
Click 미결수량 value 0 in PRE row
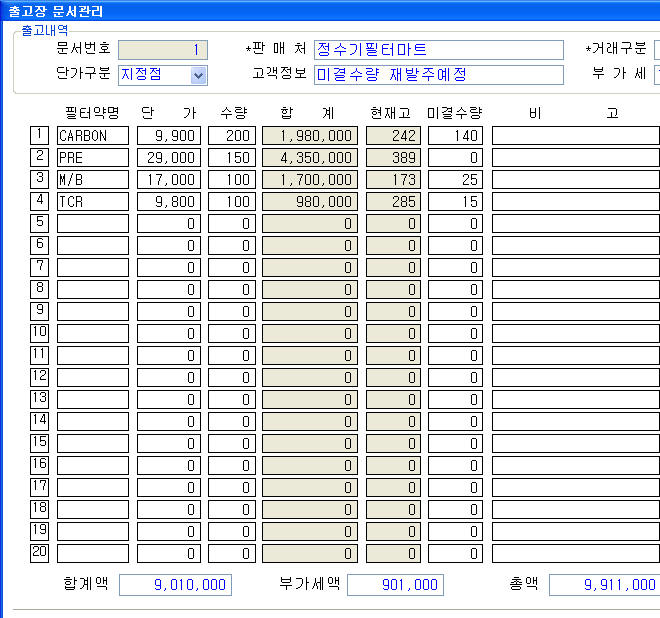(x=455, y=157)
